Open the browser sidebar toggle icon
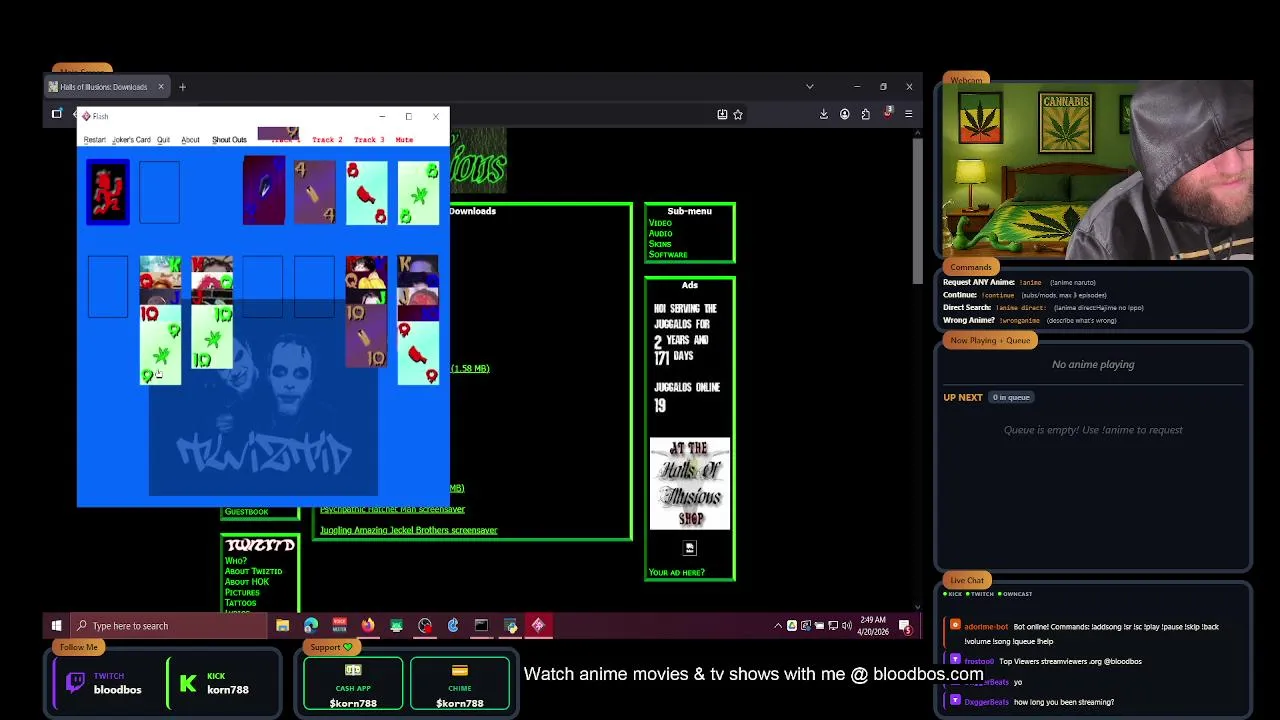1280x720 pixels. point(57,114)
